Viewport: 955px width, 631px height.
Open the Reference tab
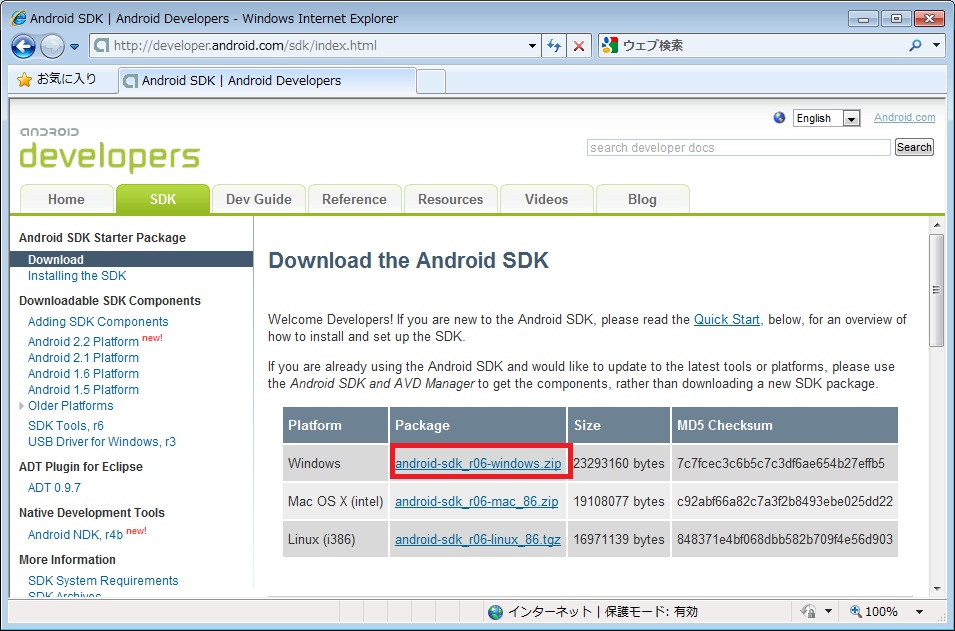tap(354, 200)
